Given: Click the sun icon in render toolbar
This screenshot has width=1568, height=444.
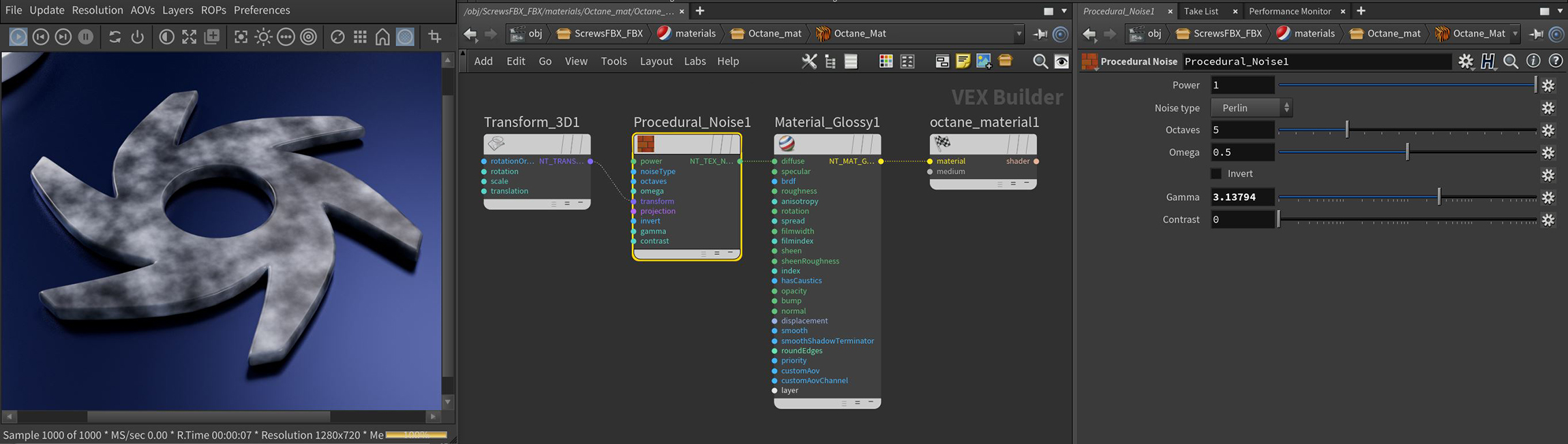Looking at the screenshot, I should click(x=263, y=37).
